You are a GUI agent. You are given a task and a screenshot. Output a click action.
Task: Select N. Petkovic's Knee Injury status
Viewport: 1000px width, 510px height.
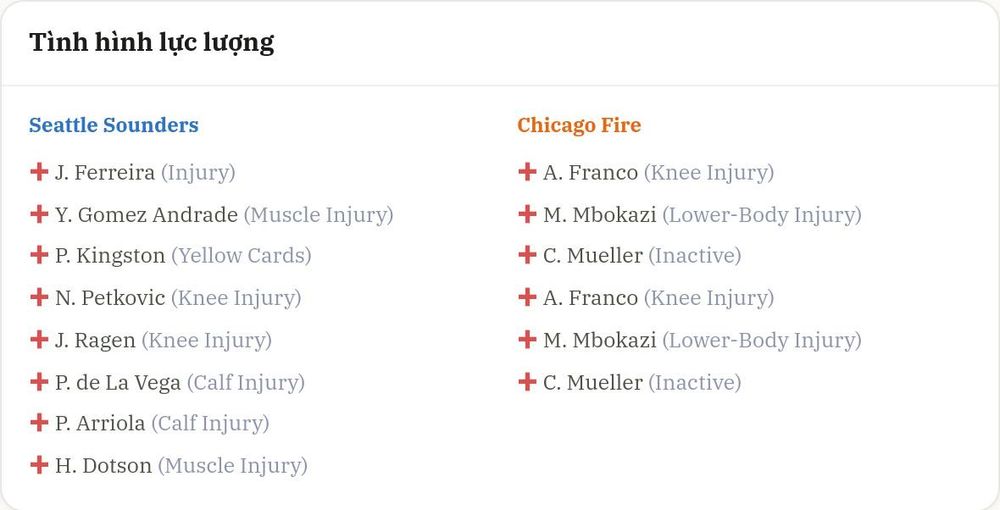pos(236,298)
